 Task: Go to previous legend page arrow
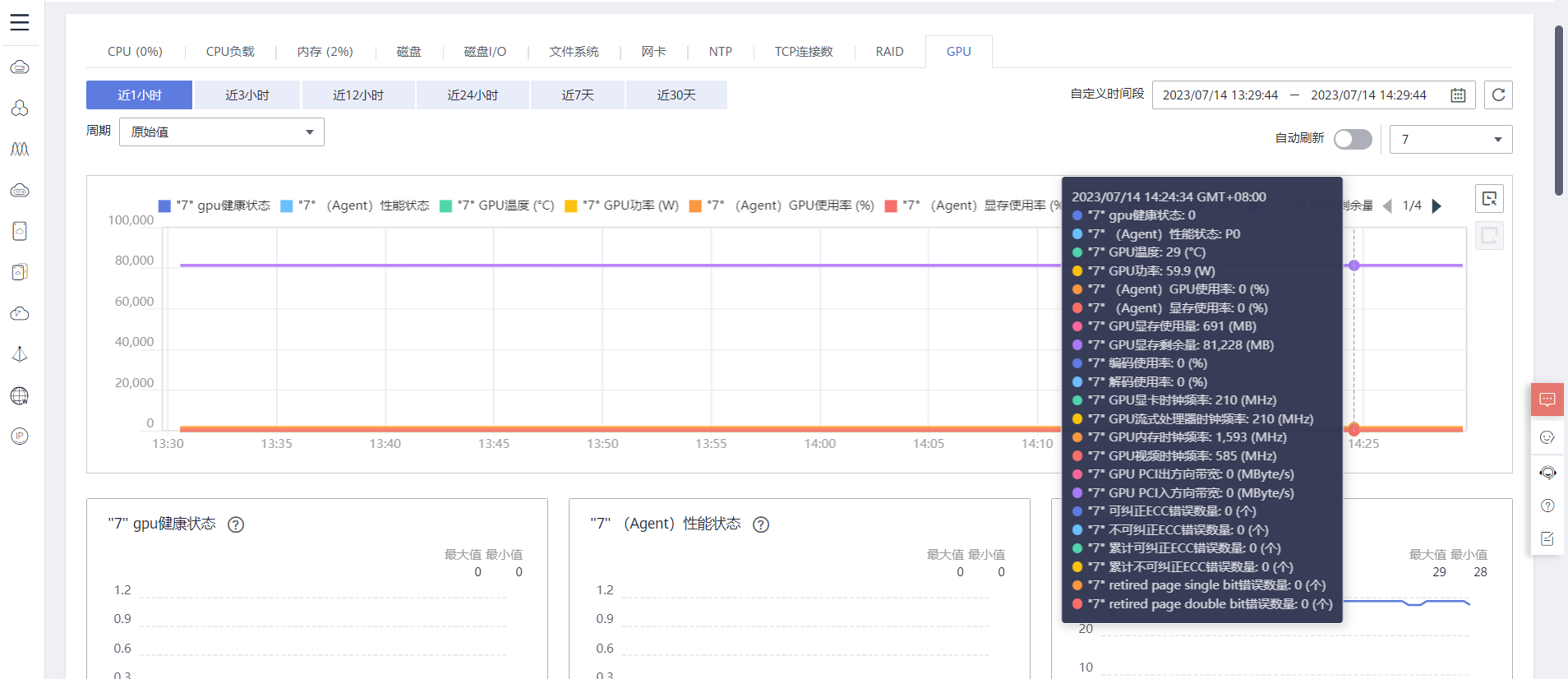click(1387, 206)
